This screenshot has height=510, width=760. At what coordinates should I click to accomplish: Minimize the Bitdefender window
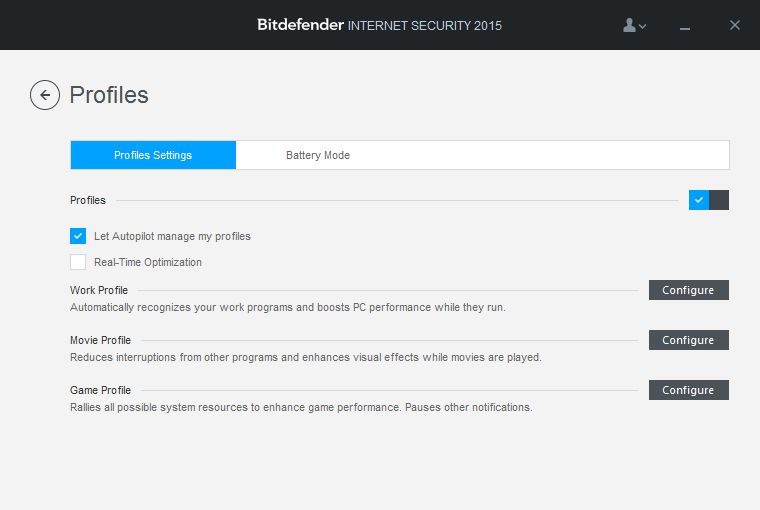tap(684, 28)
